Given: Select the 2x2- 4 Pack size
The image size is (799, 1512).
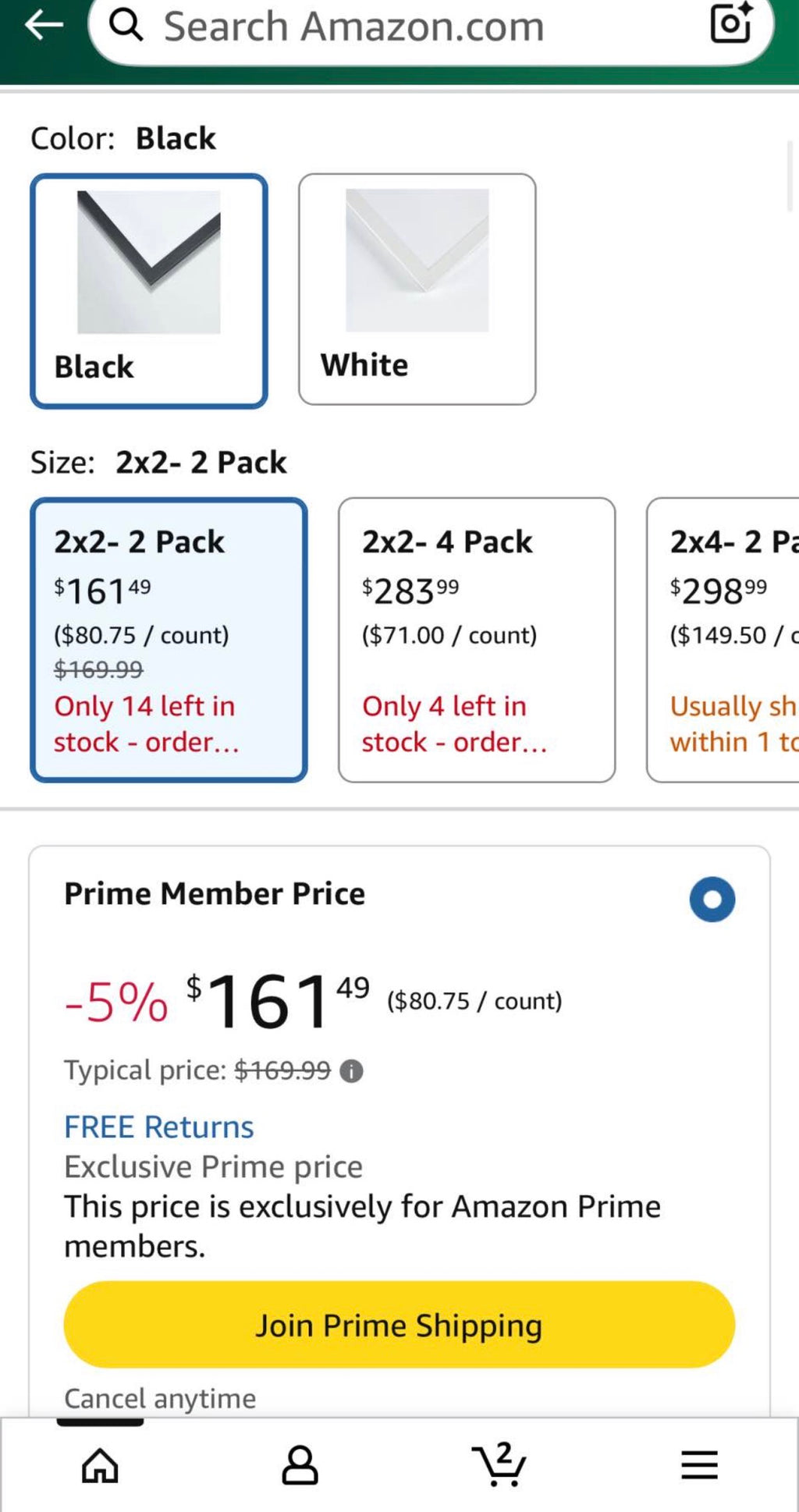Looking at the screenshot, I should pos(477,640).
